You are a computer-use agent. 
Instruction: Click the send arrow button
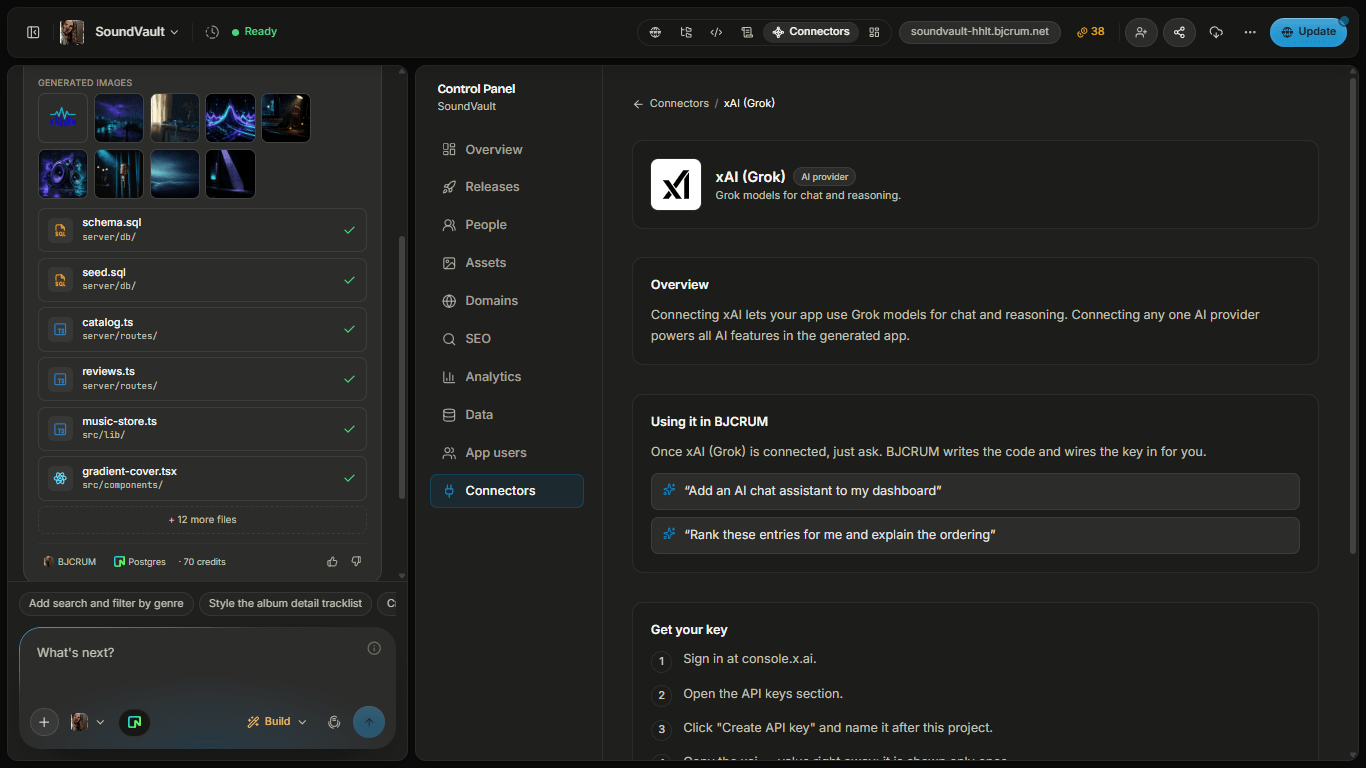[369, 722]
